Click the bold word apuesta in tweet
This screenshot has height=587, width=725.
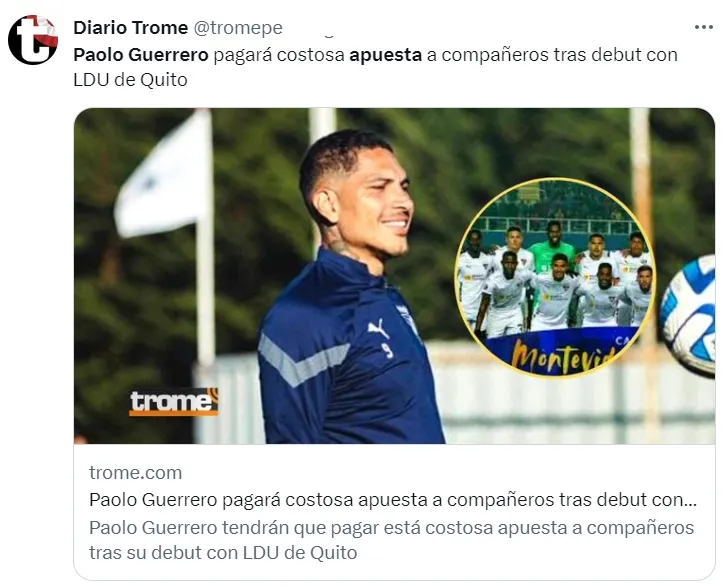tap(386, 55)
